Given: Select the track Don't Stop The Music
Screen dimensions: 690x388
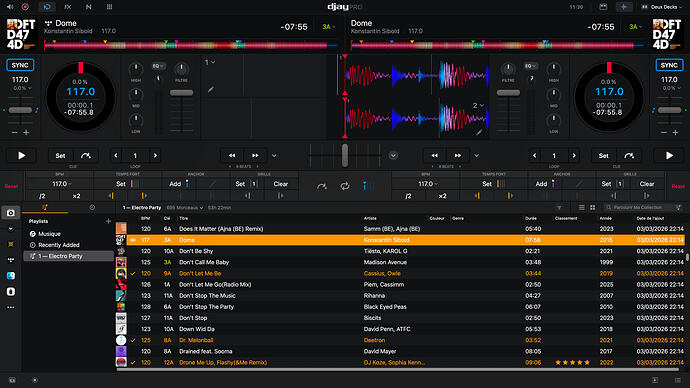Looking at the screenshot, I should point(400,296).
